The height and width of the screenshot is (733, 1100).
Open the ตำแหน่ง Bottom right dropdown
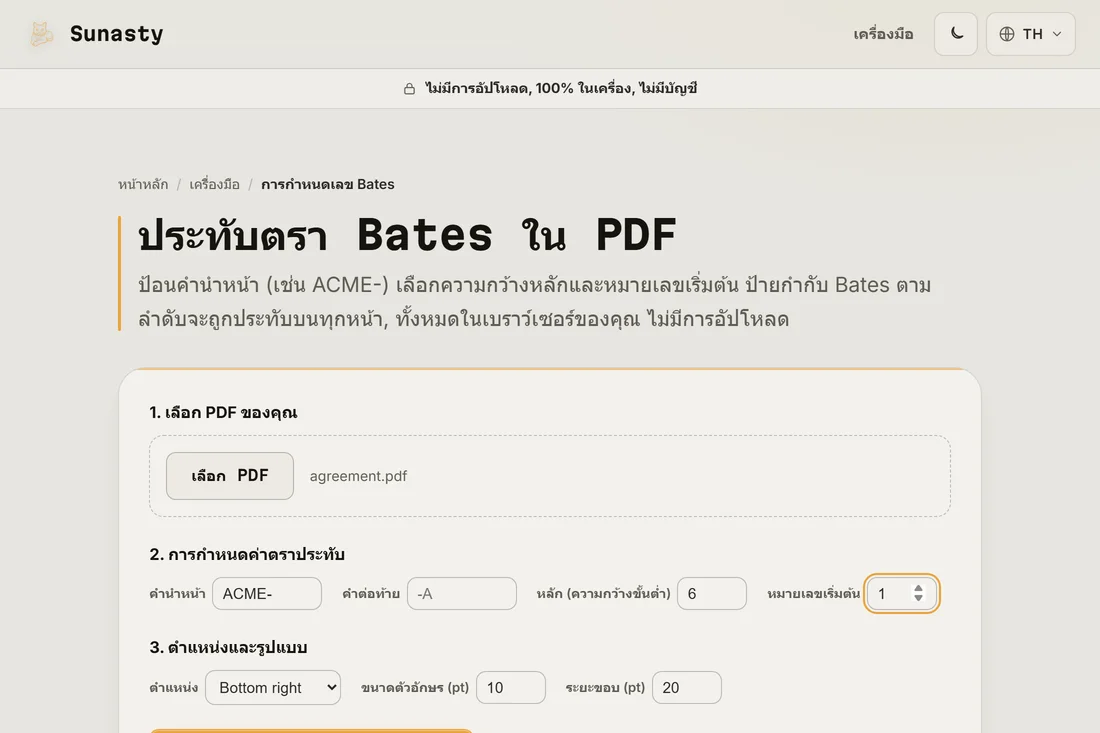tap(273, 687)
